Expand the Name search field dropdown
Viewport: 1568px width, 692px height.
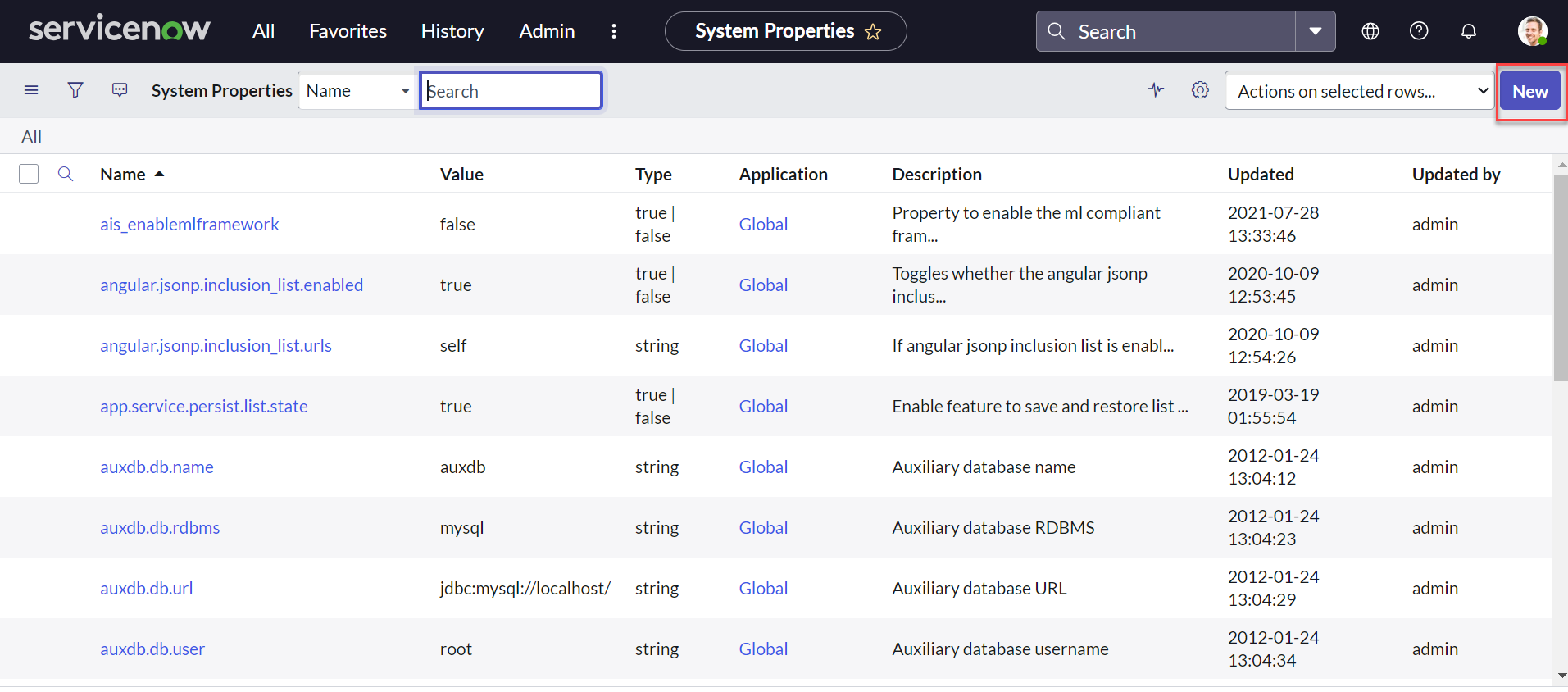[357, 91]
